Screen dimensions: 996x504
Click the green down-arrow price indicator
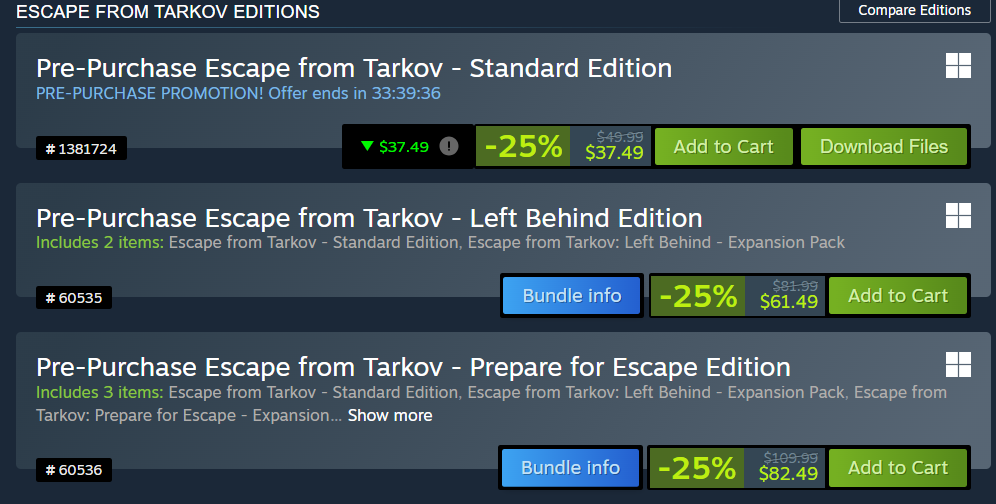coord(367,146)
